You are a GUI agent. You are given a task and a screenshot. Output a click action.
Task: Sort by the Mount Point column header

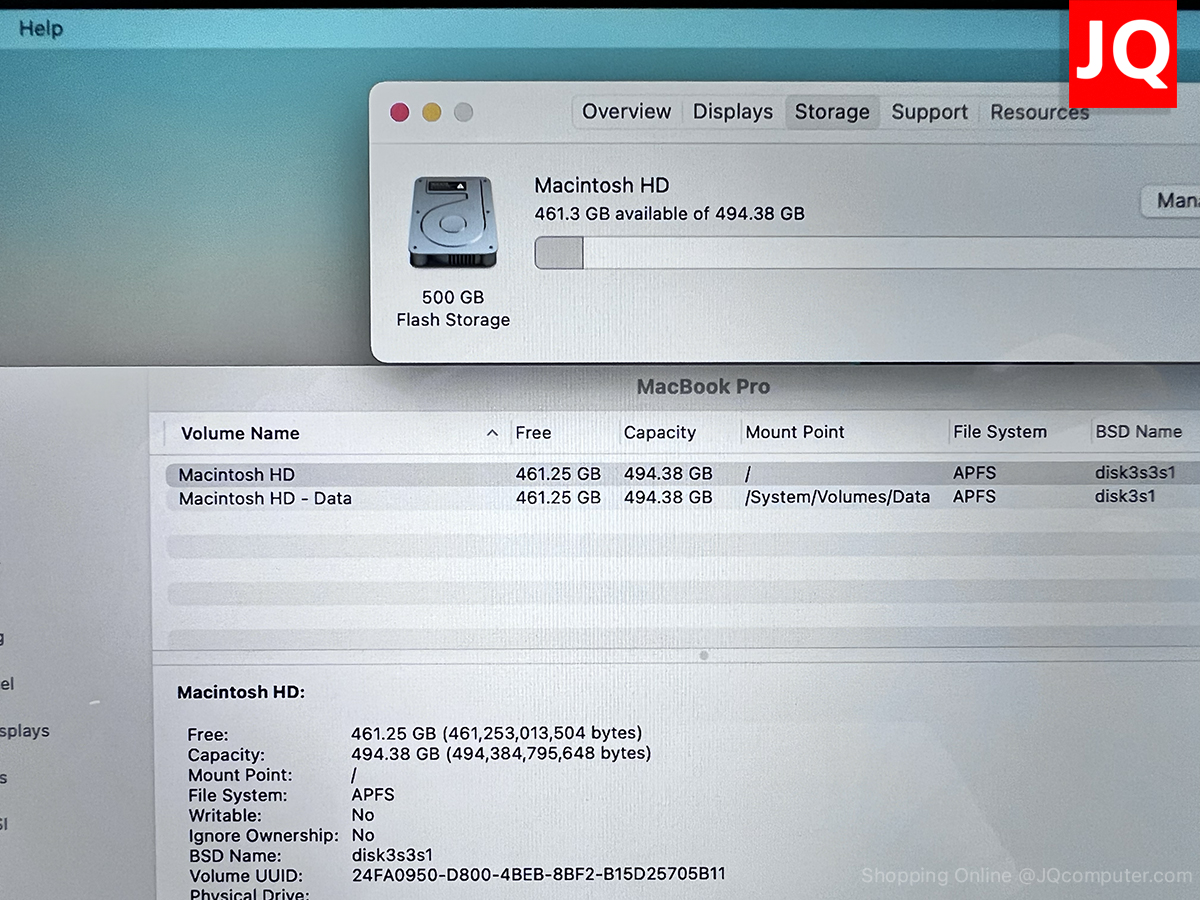[795, 432]
